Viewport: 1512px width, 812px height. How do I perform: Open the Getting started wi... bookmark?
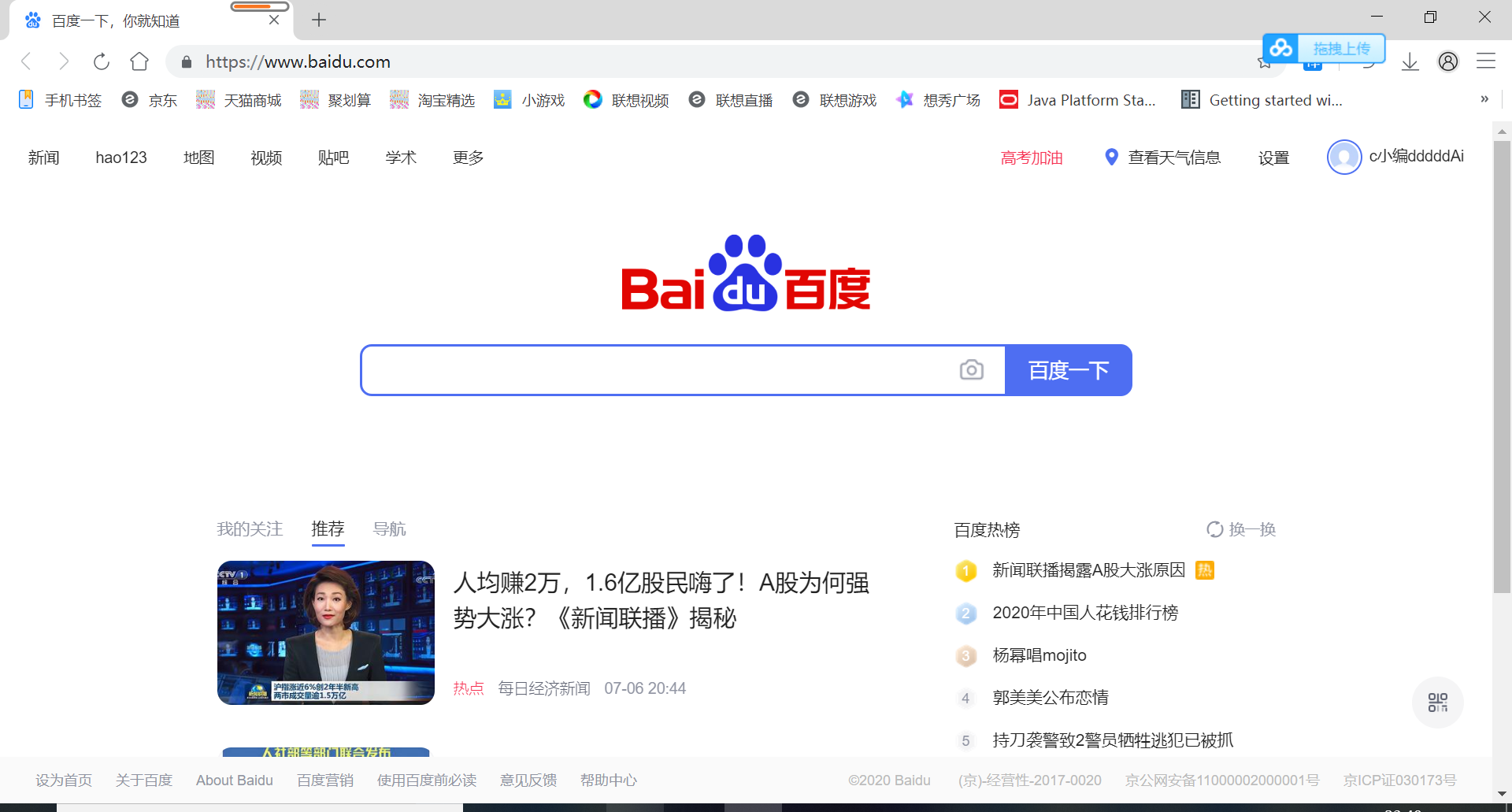[x=1262, y=100]
